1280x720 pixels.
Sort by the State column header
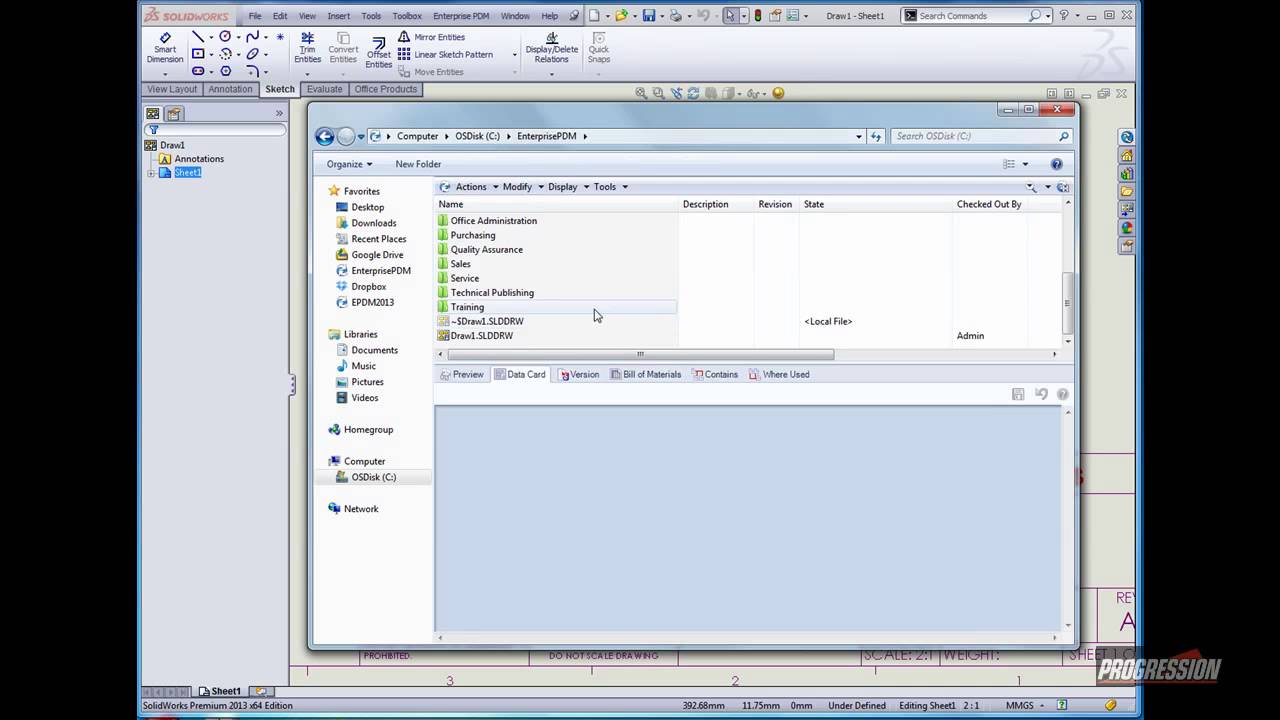click(875, 204)
